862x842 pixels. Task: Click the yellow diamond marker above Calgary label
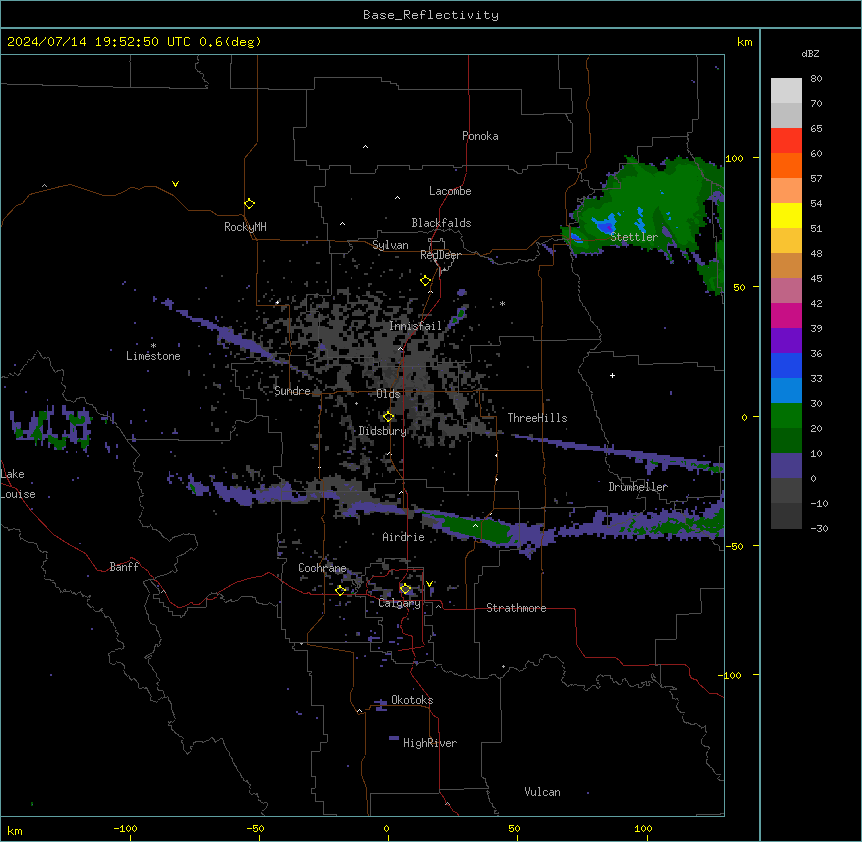click(x=406, y=589)
